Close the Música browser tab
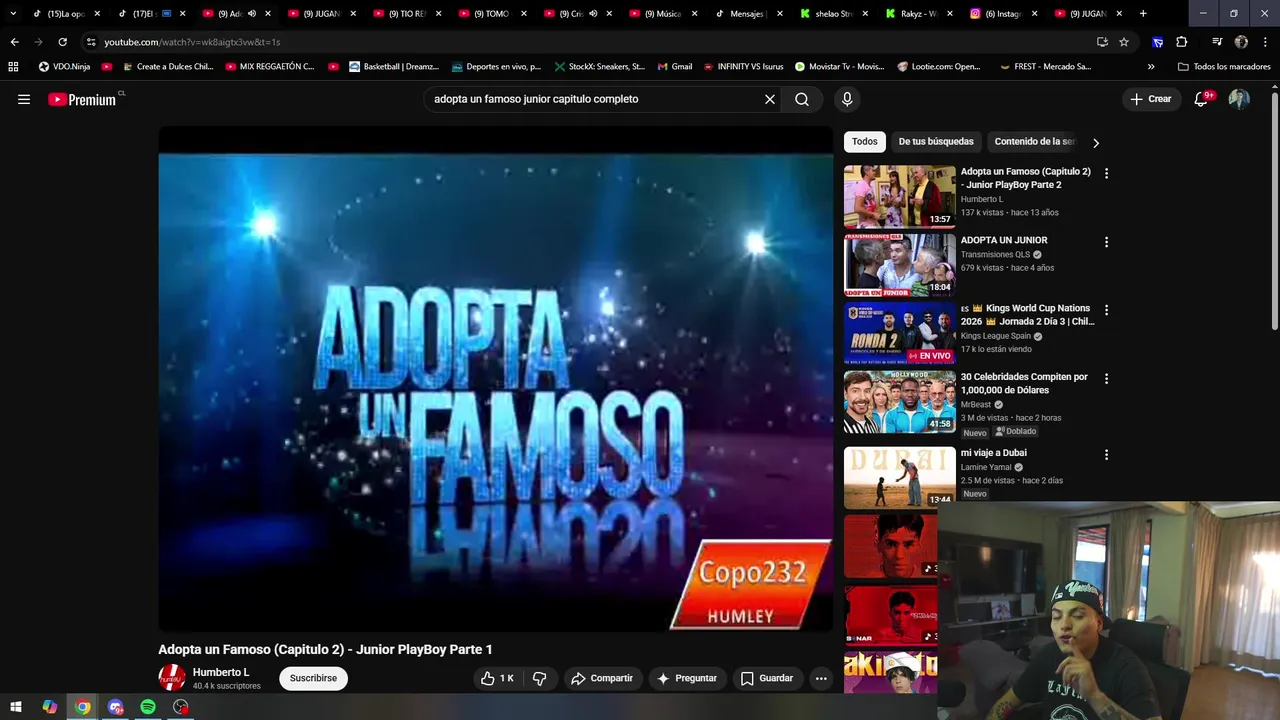Screen dimensions: 1280x720 coord(694,14)
